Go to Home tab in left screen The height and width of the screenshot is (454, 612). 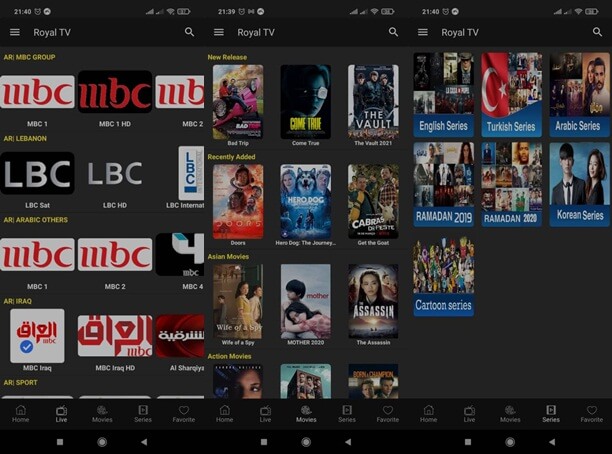[x=21, y=414]
